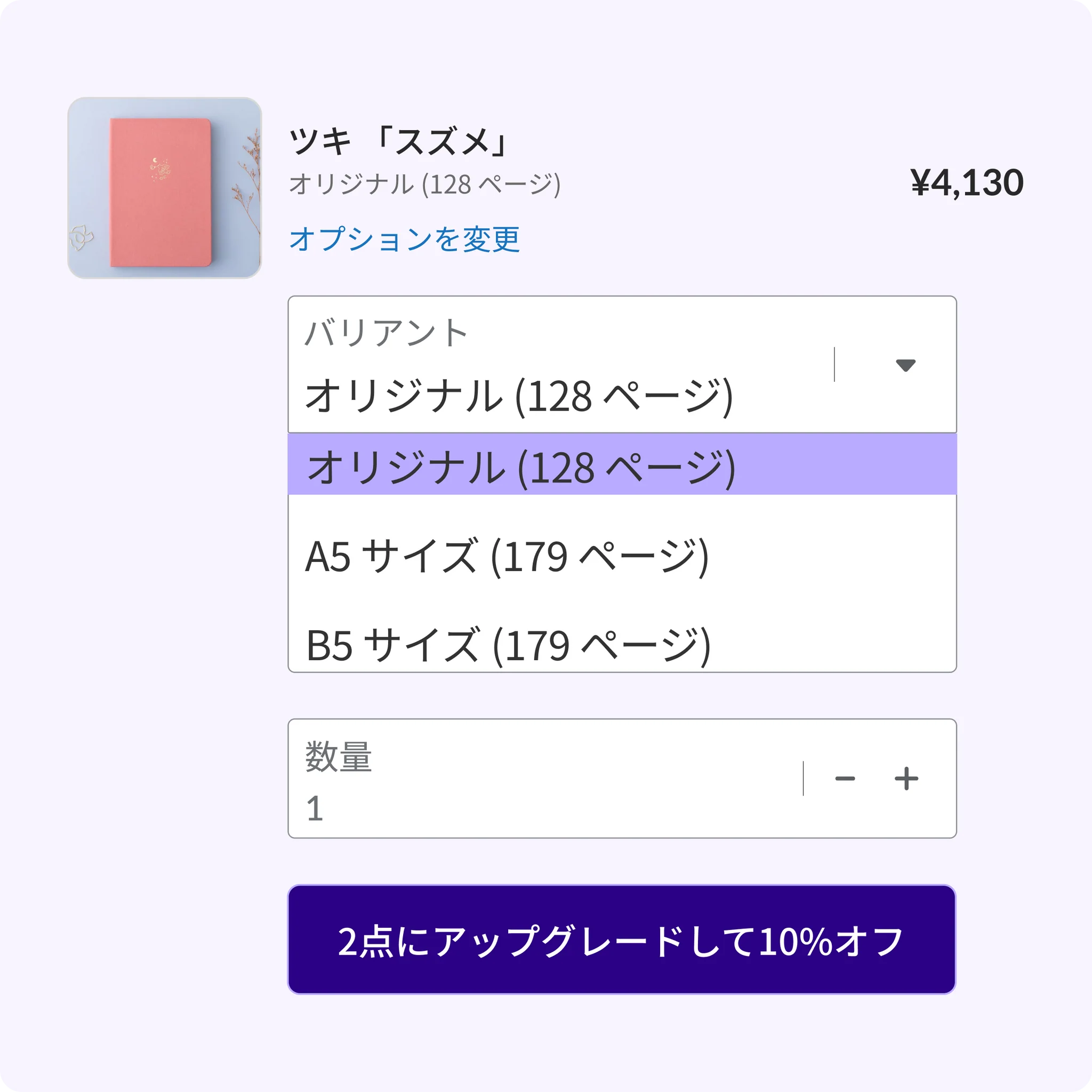Click the currently selected variant value text

[519, 396]
